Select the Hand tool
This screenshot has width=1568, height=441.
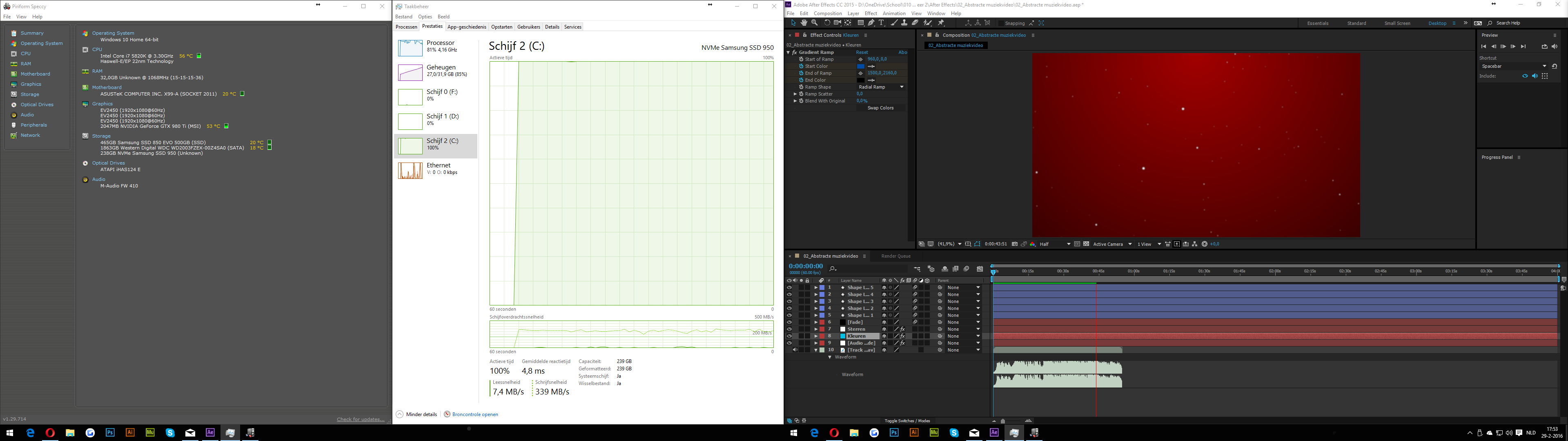(x=804, y=23)
